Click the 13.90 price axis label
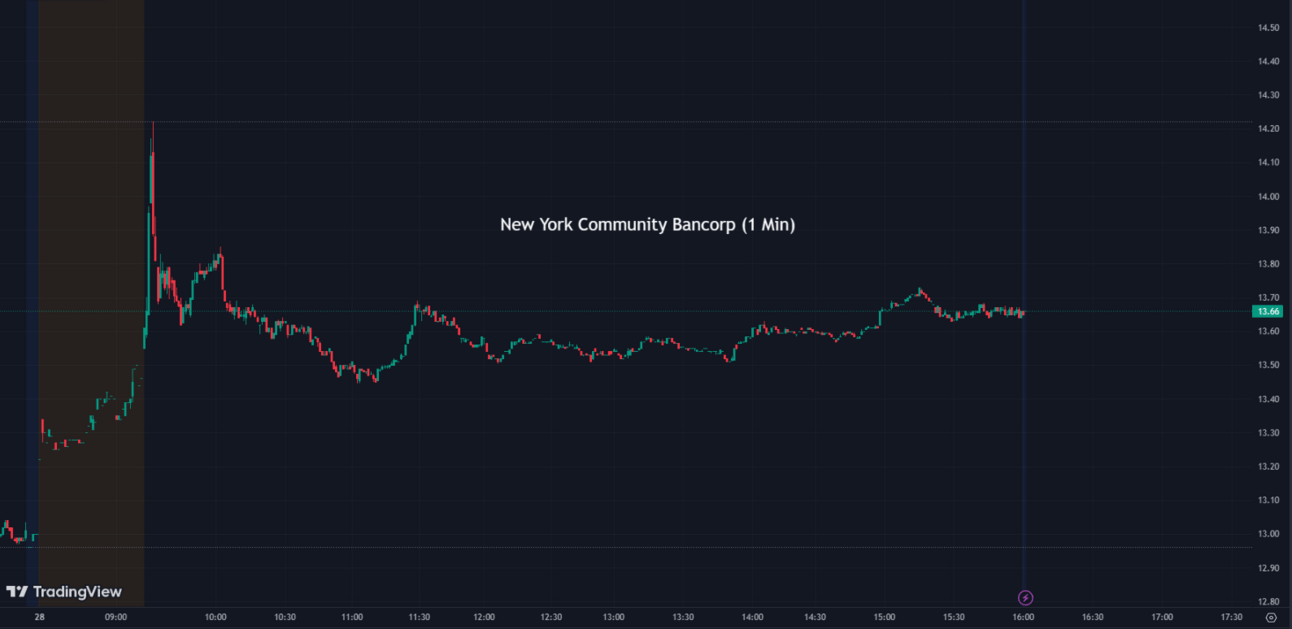The height and width of the screenshot is (629, 1292). 1268,231
